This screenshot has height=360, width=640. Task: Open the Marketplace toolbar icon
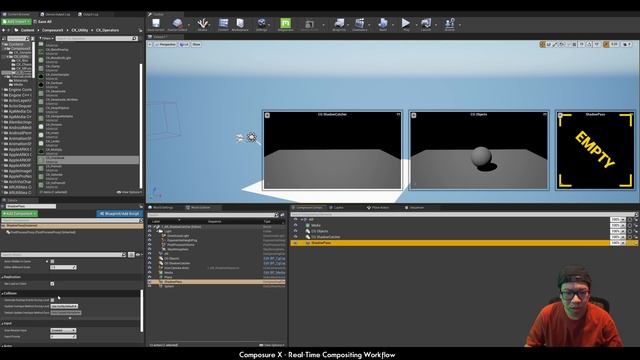pyautogui.click(x=240, y=23)
